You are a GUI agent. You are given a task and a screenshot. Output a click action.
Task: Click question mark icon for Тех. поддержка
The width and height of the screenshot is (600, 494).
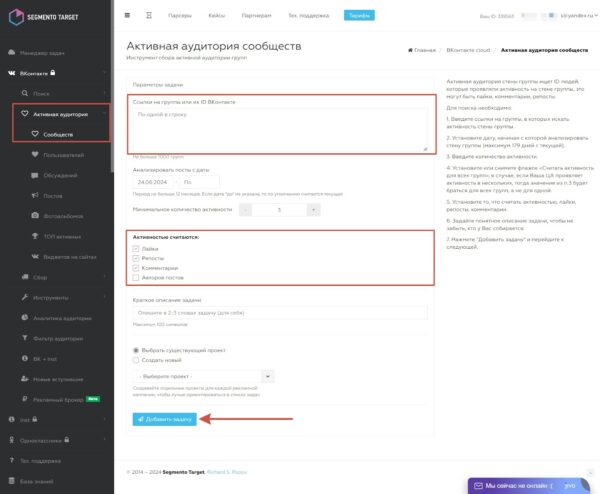point(12,460)
